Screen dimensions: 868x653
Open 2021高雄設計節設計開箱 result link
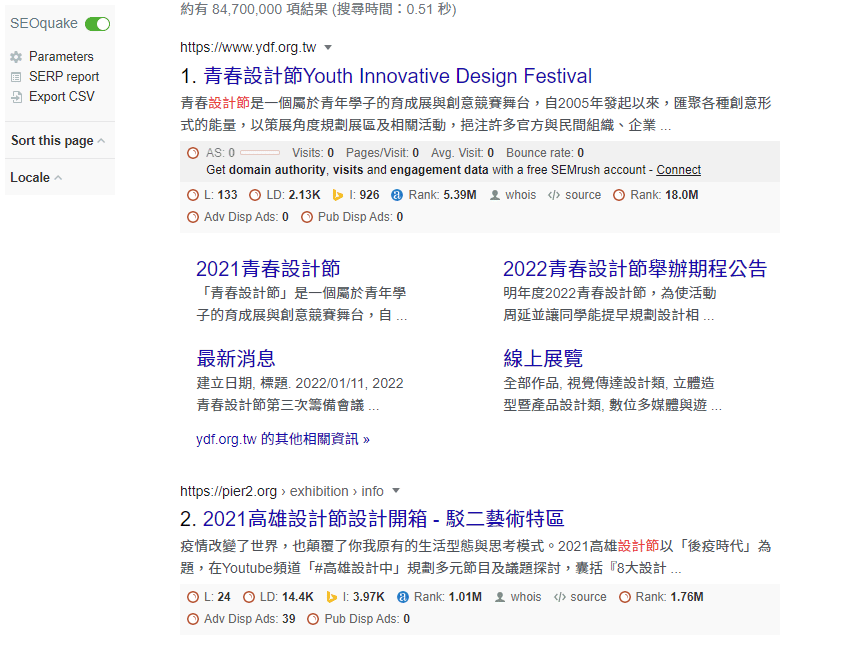(383, 519)
